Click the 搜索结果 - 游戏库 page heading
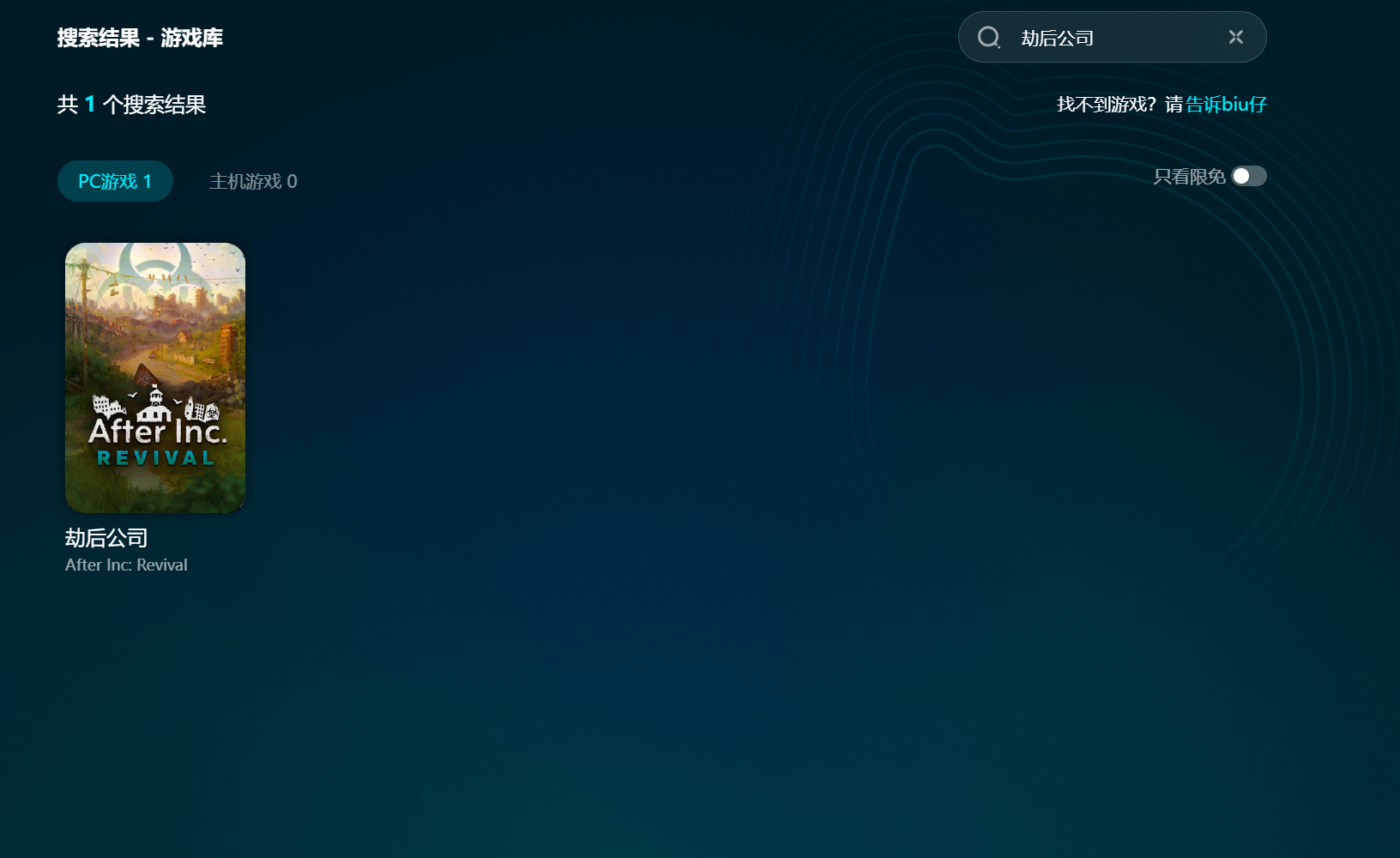1400x858 pixels. coord(140,38)
